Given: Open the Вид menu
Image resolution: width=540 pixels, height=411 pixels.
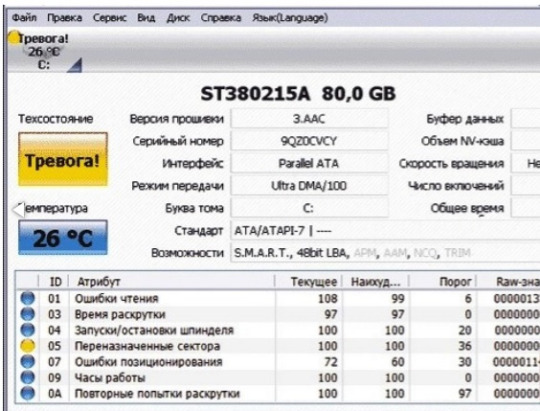Looking at the screenshot, I should (146, 18).
